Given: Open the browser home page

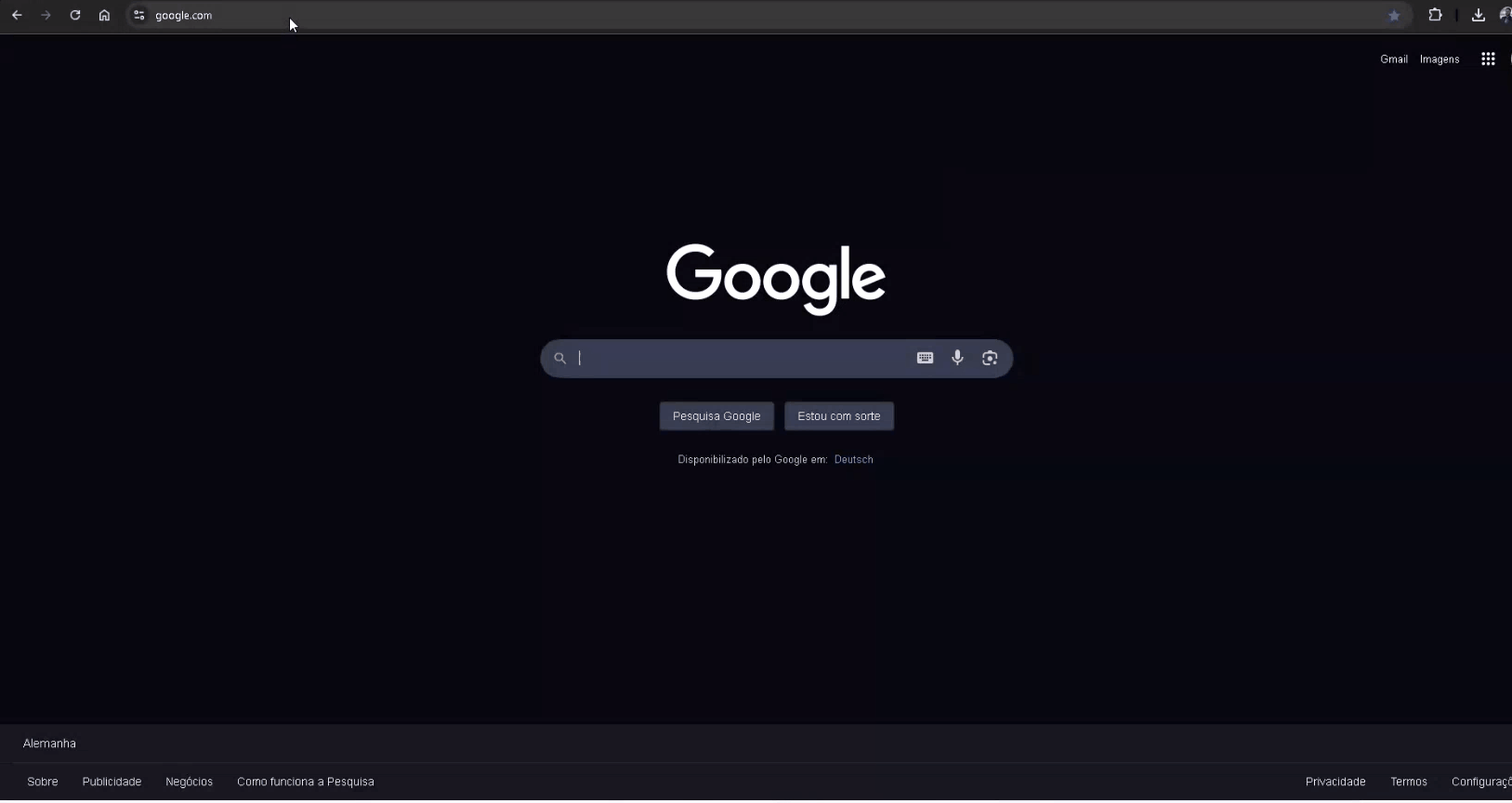Looking at the screenshot, I should point(104,16).
